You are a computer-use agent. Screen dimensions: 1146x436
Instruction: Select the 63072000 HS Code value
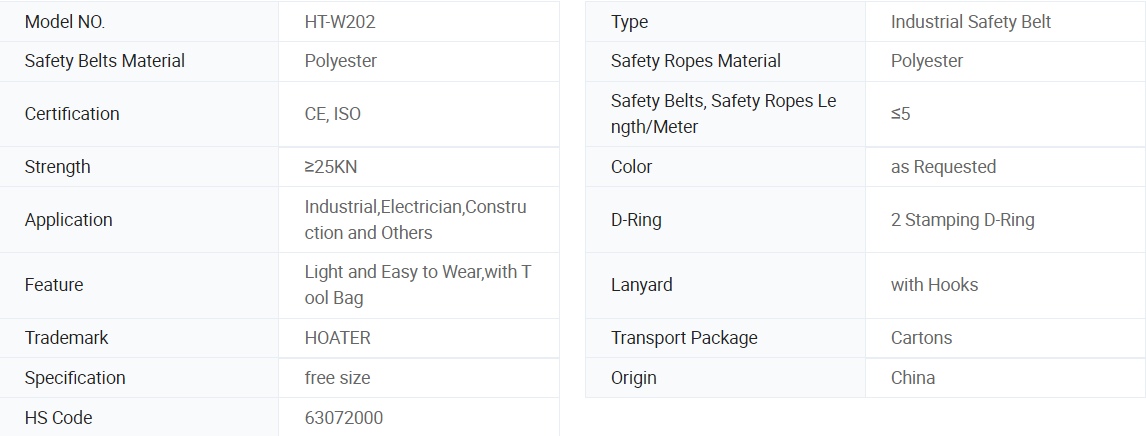tap(344, 418)
